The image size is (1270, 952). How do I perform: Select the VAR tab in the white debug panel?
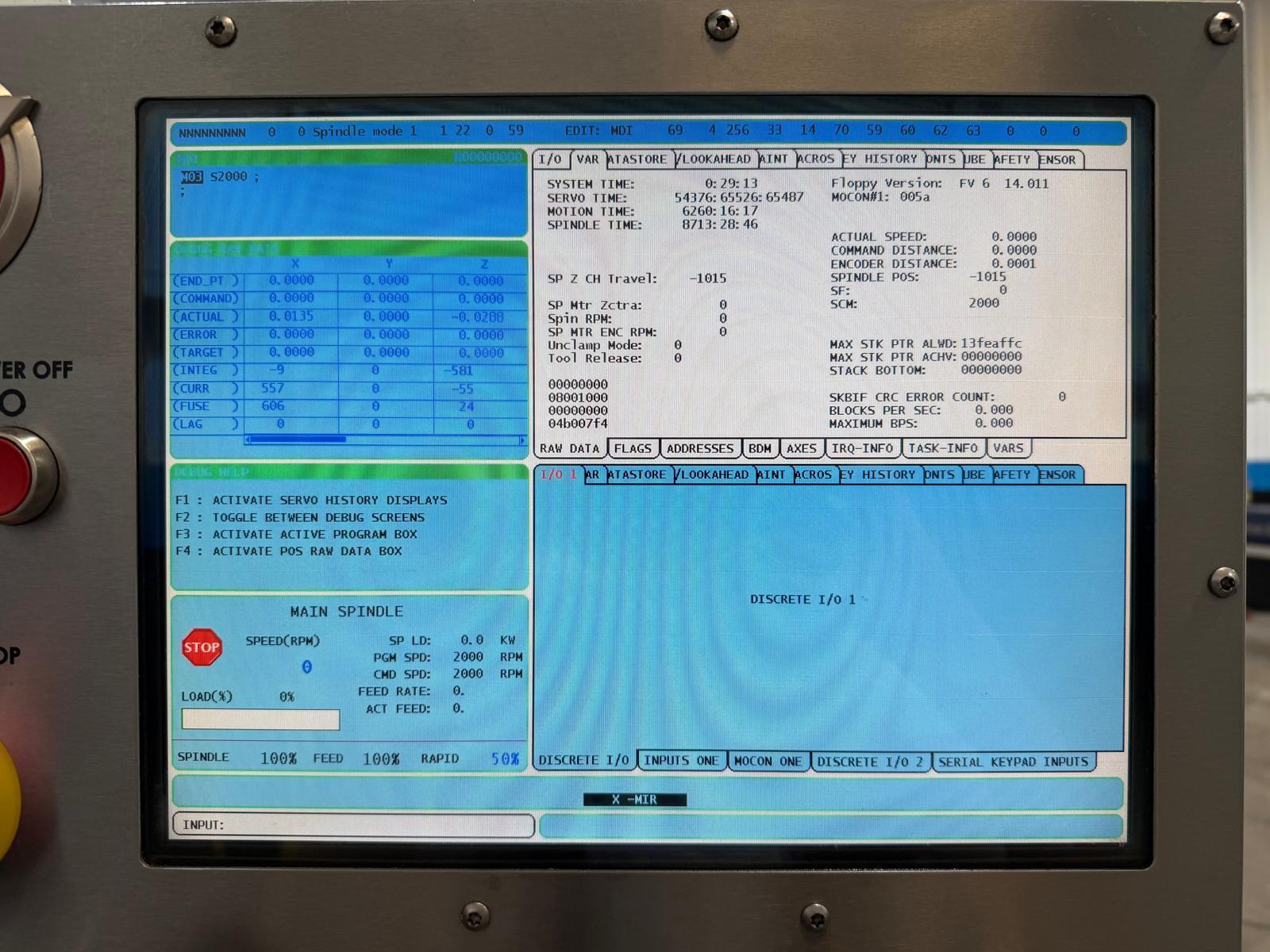(x=587, y=159)
